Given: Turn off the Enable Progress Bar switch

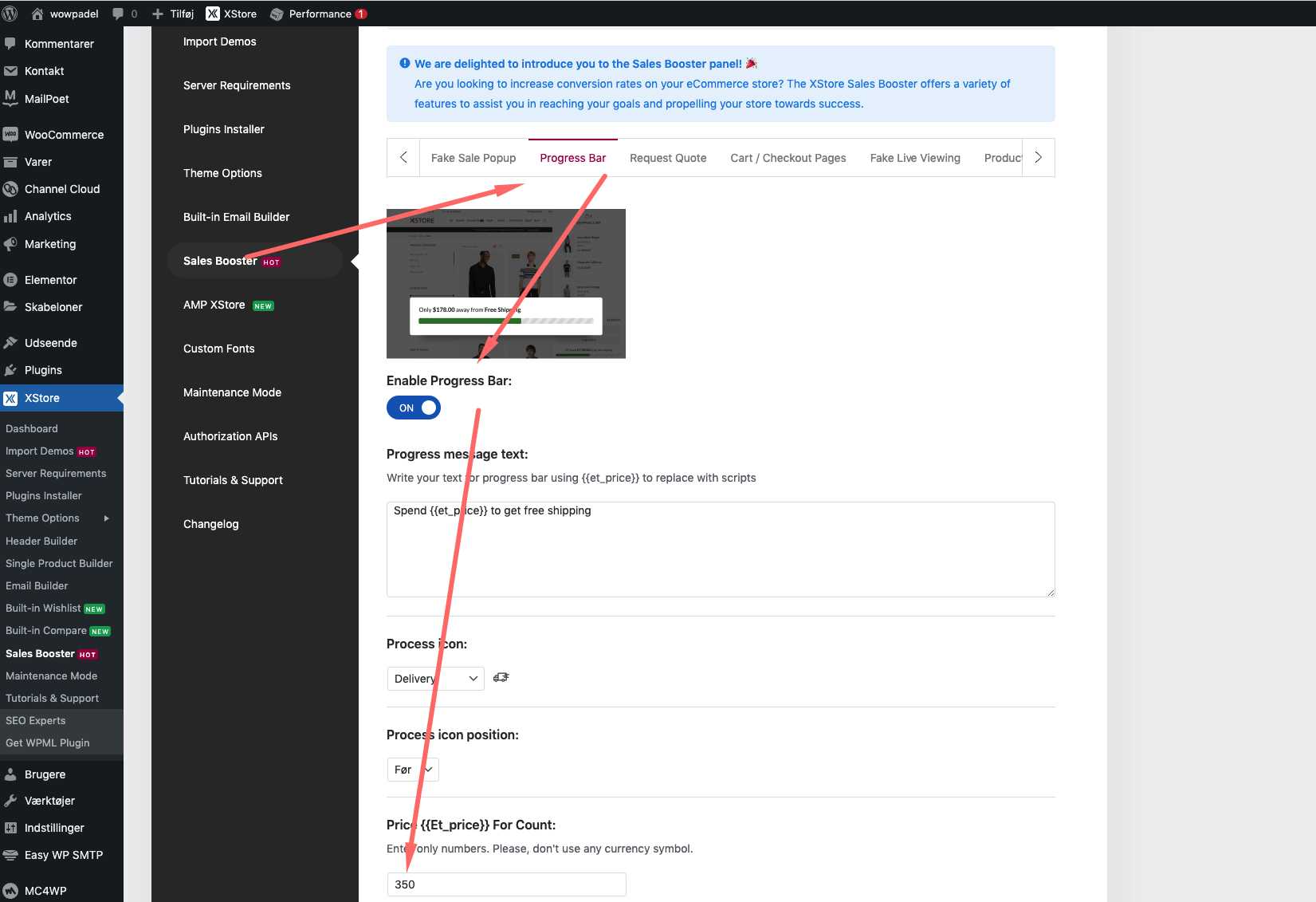Looking at the screenshot, I should [x=414, y=408].
